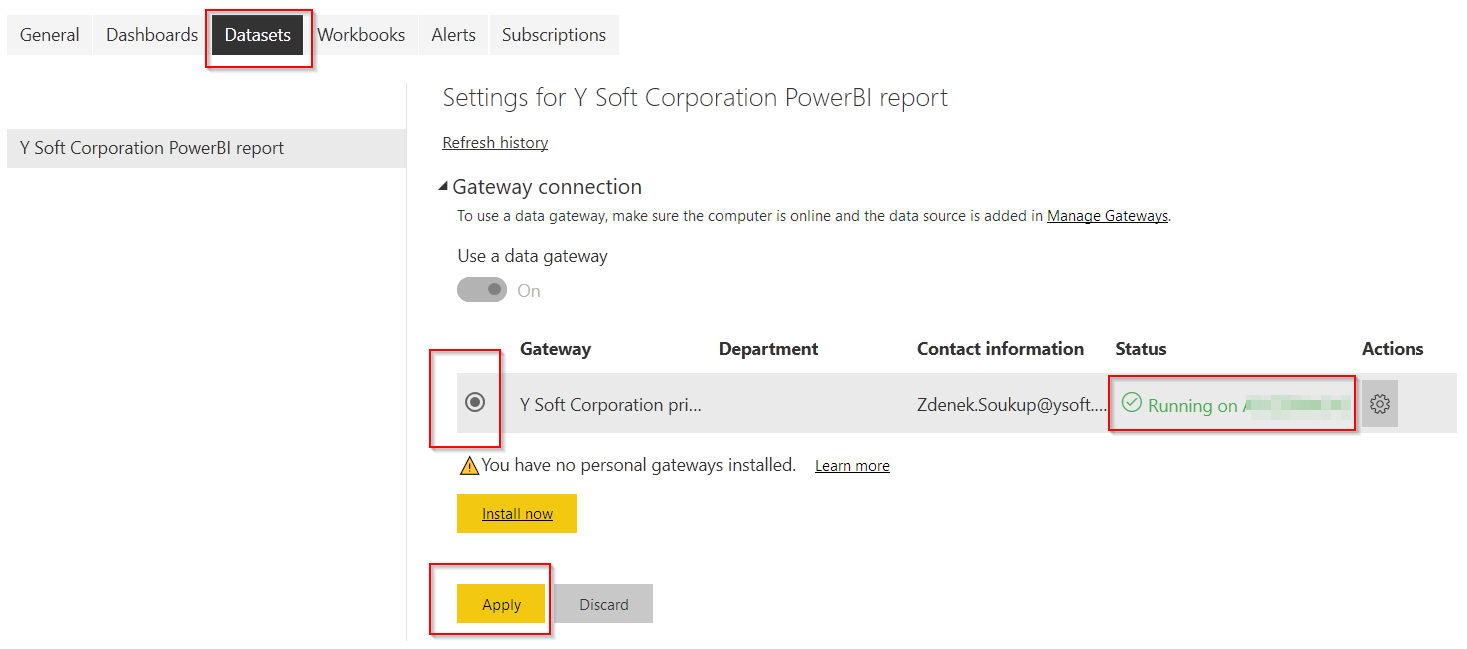
Task: Select Y Soft Corporation PowerBI report dataset
Action: [206, 148]
